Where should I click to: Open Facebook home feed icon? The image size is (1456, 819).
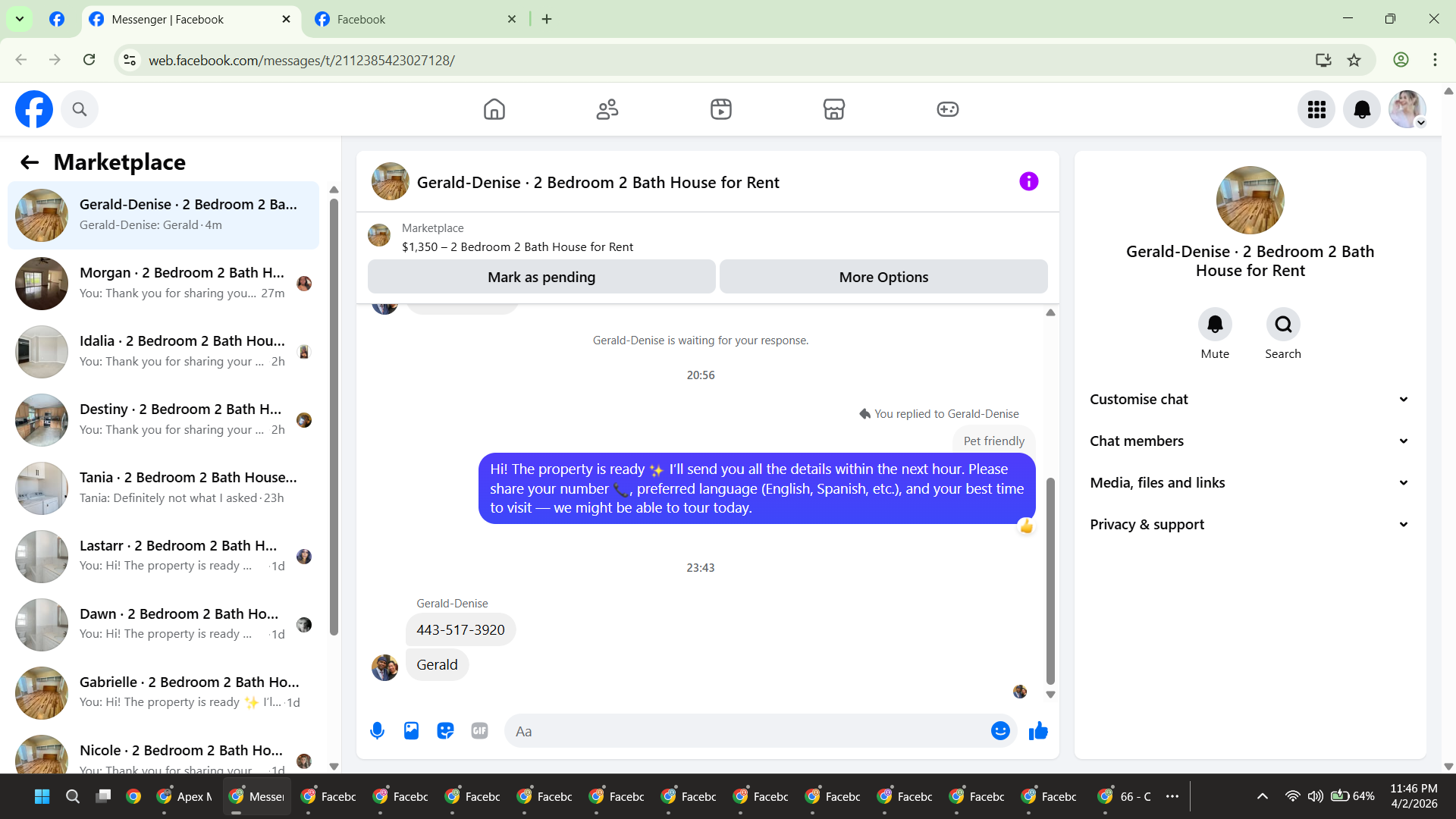coord(494,109)
